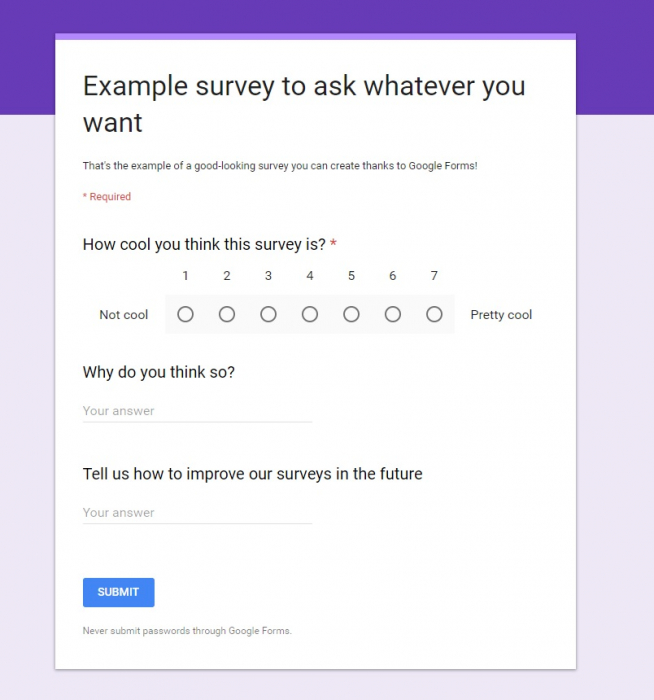Select rating 7 near Pretty cool

click(x=434, y=314)
